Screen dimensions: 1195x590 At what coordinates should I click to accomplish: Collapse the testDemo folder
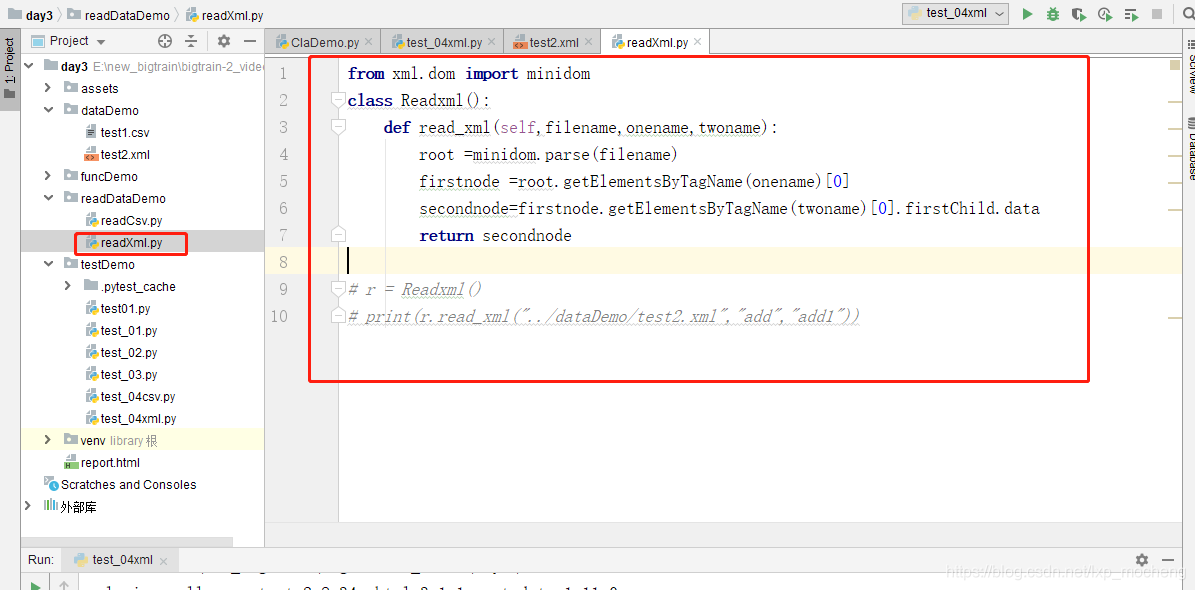pyautogui.click(x=47, y=265)
